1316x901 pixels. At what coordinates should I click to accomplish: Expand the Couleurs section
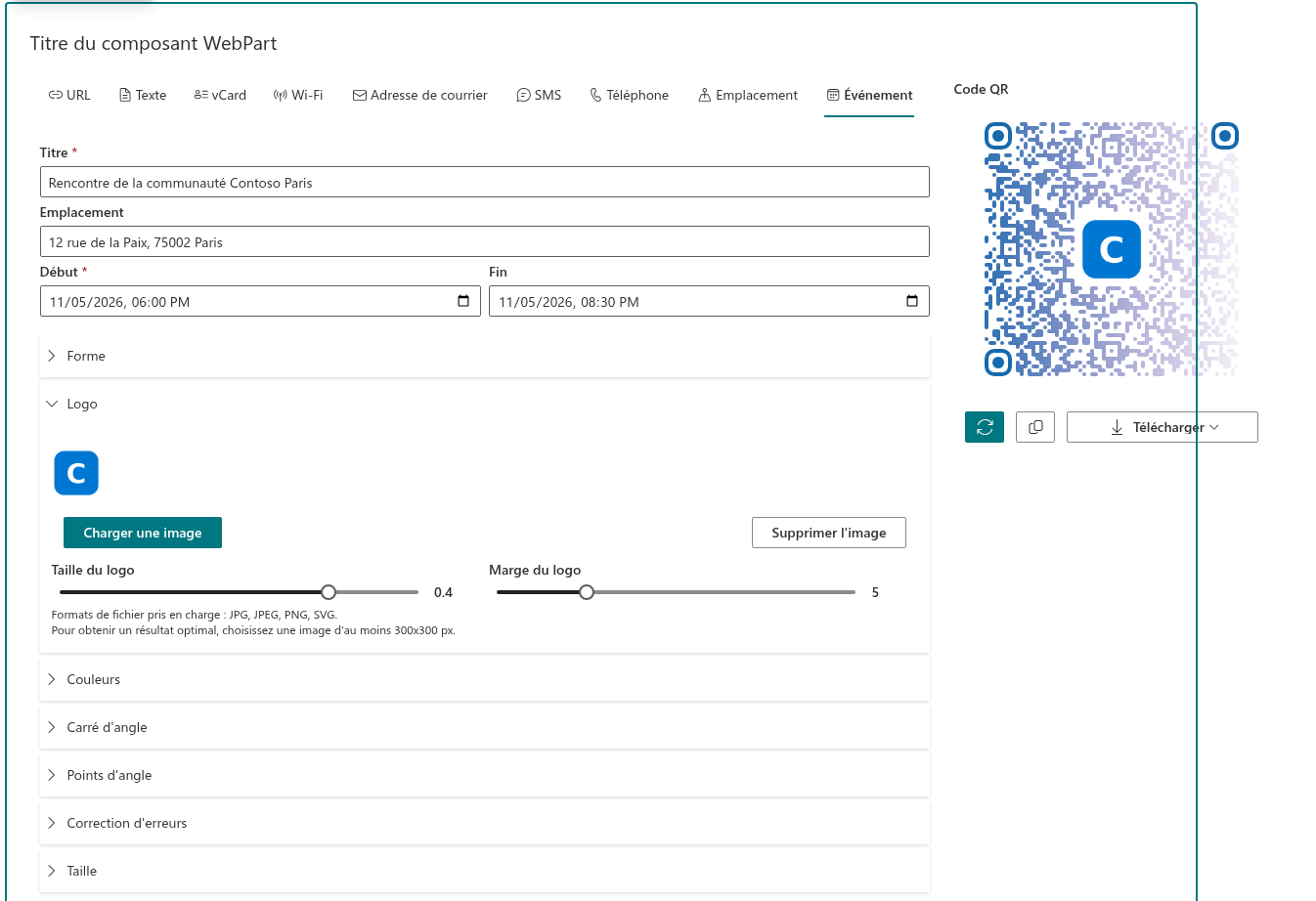pyautogui.click(x=485, y=679)
